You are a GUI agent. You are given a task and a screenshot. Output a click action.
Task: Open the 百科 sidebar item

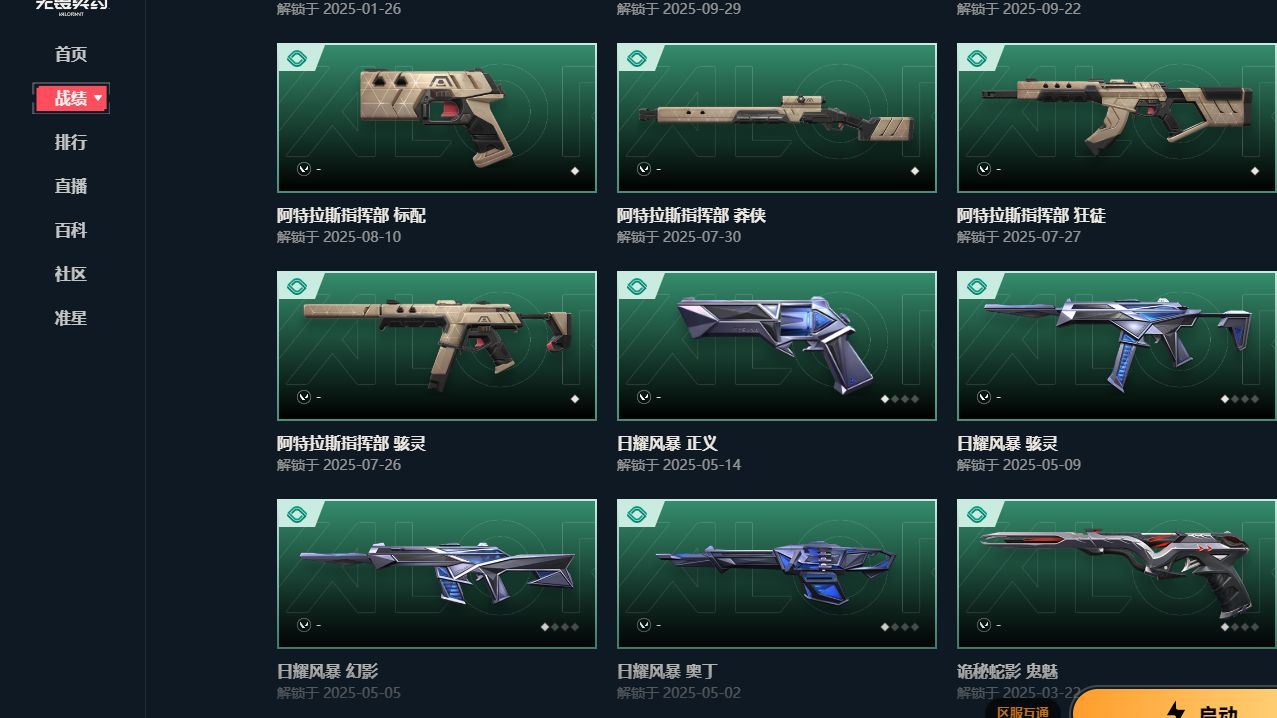coord(71,230)
